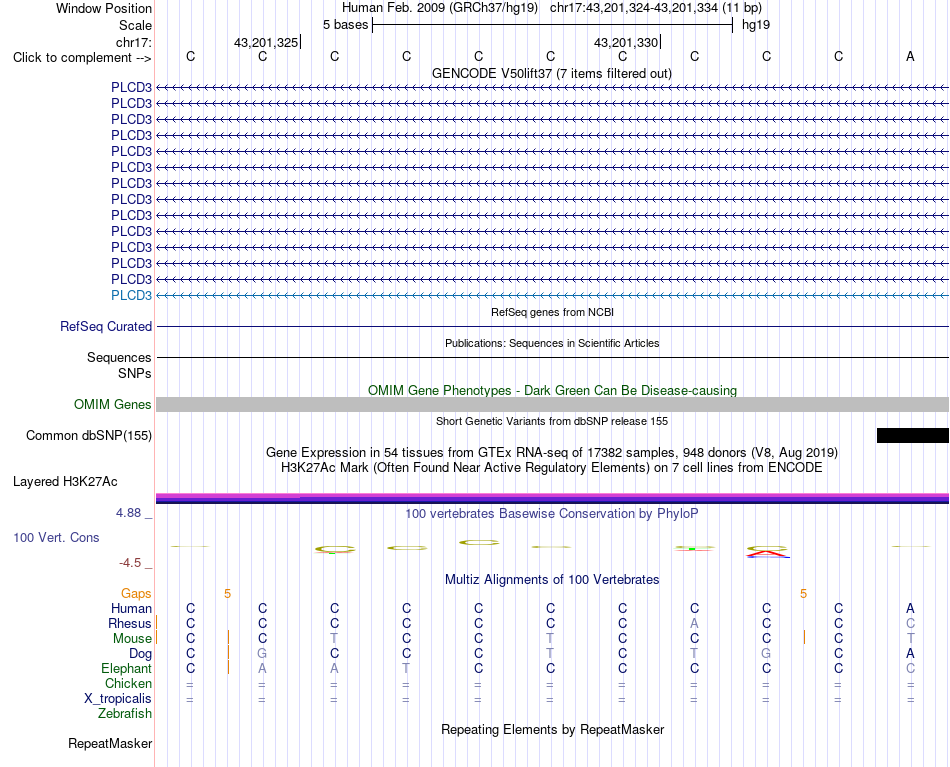Click the 'Click to complement -->' label
Image resolution: width=950 pixels, height=767 pixels.
(82, 58)
